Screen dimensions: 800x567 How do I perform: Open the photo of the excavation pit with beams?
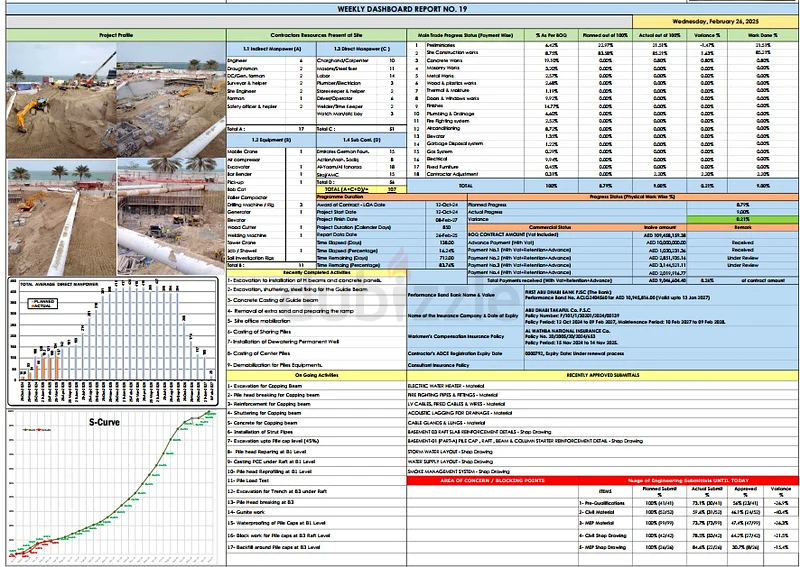(171, 217)
